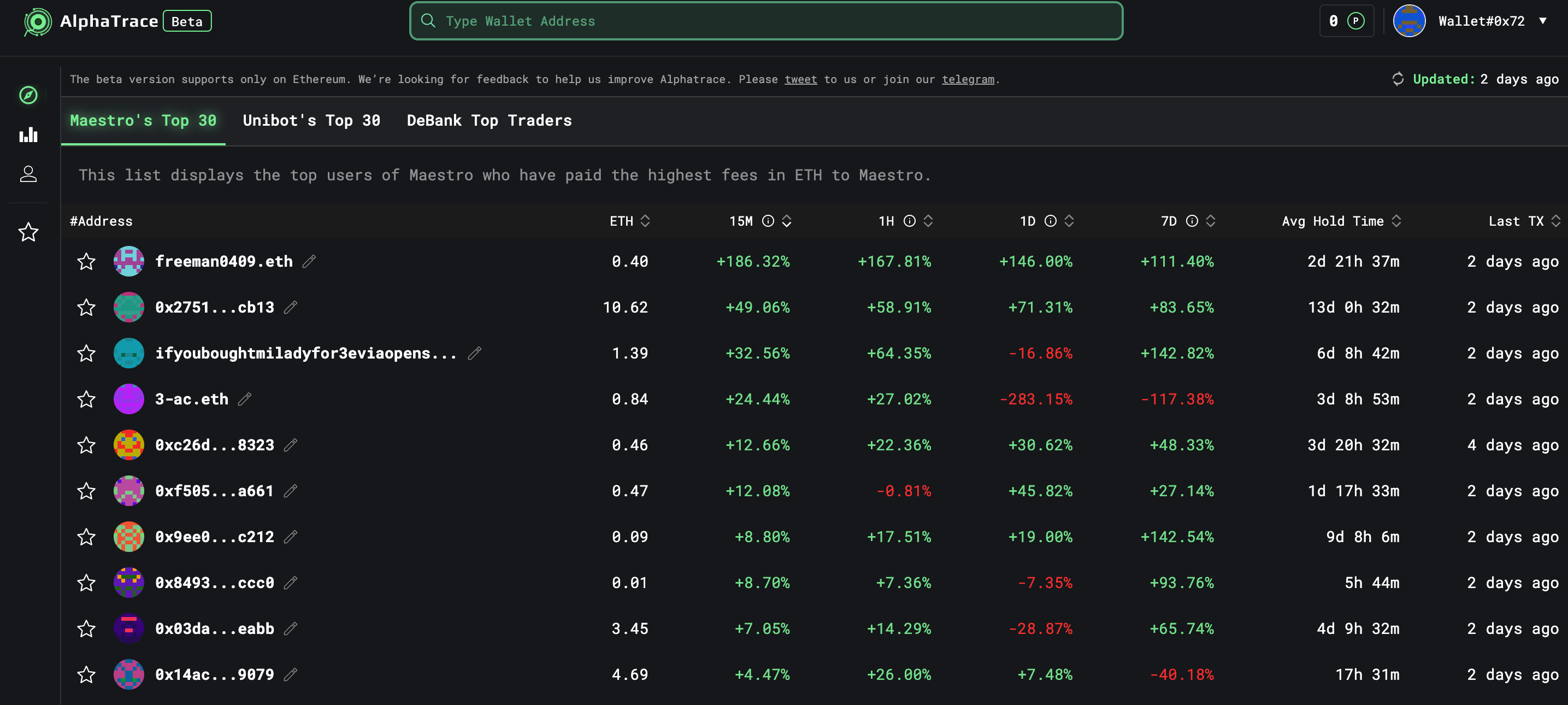Click edit pencil next to 3-ac.eth

245,399
